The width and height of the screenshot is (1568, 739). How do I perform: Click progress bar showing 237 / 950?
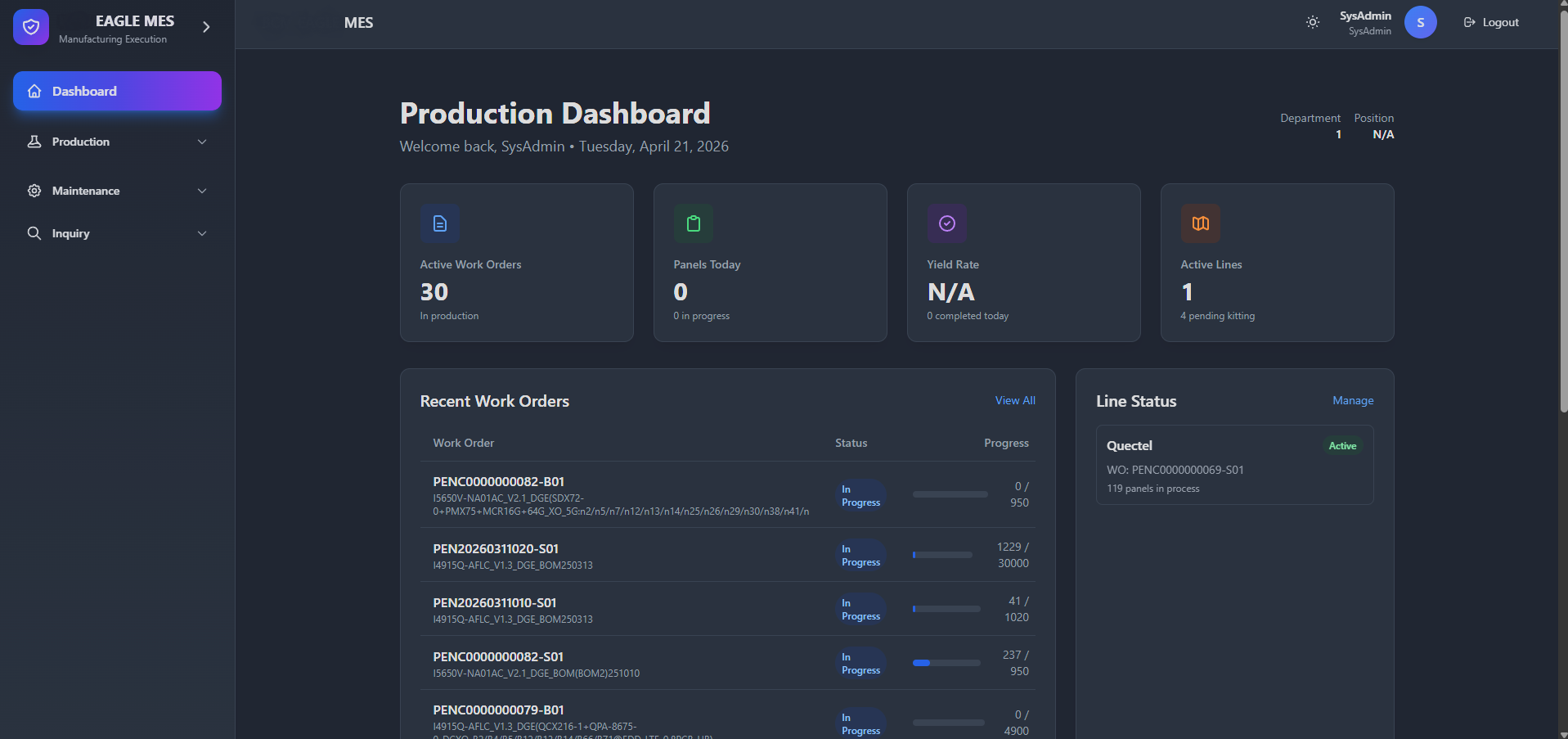pyautogui.click(x=946, y=663)
